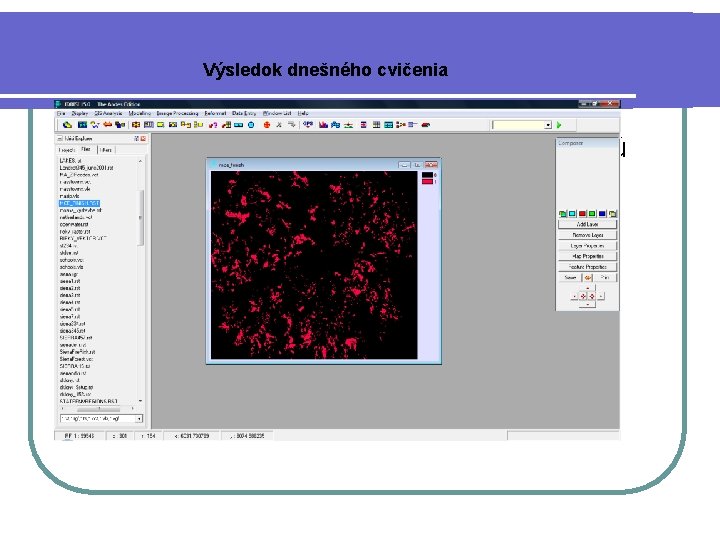Click the Save button in Composer
This screenshot has width=720, height=540.
pos(570,277)
